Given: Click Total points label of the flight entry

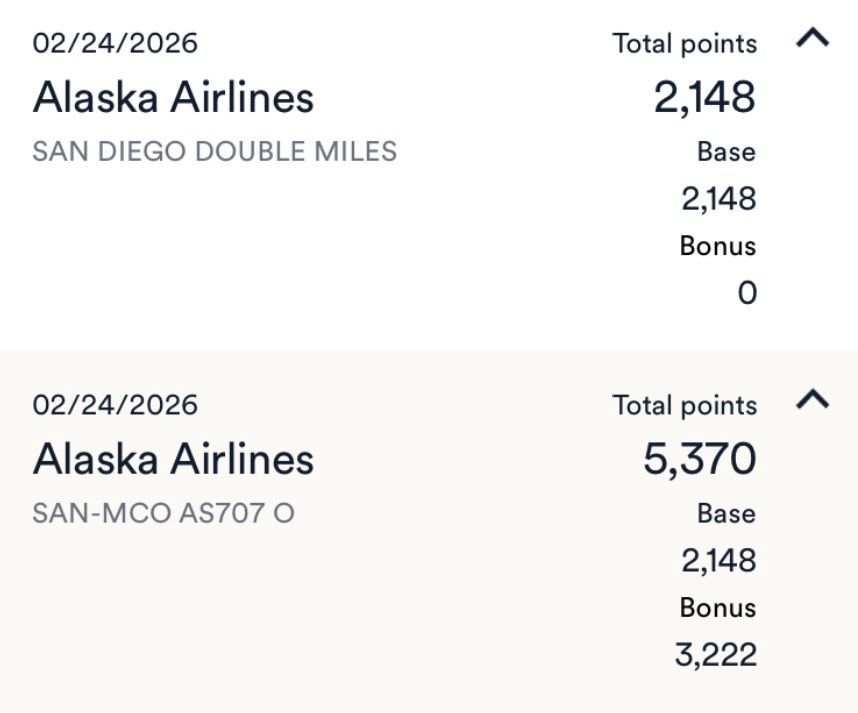Looking at the screenshot, I should (x=685, y=405).
